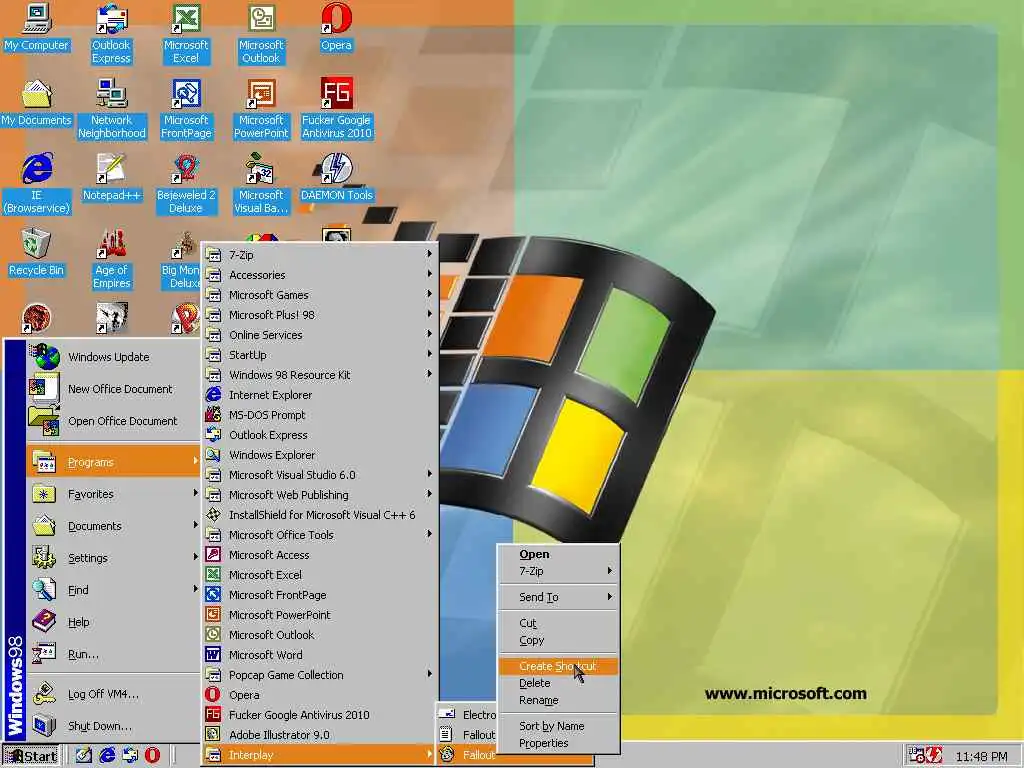This screenshot has height=768, width=1024.
Task: Choose Copy in the context menu
Action: click(558, 640)
